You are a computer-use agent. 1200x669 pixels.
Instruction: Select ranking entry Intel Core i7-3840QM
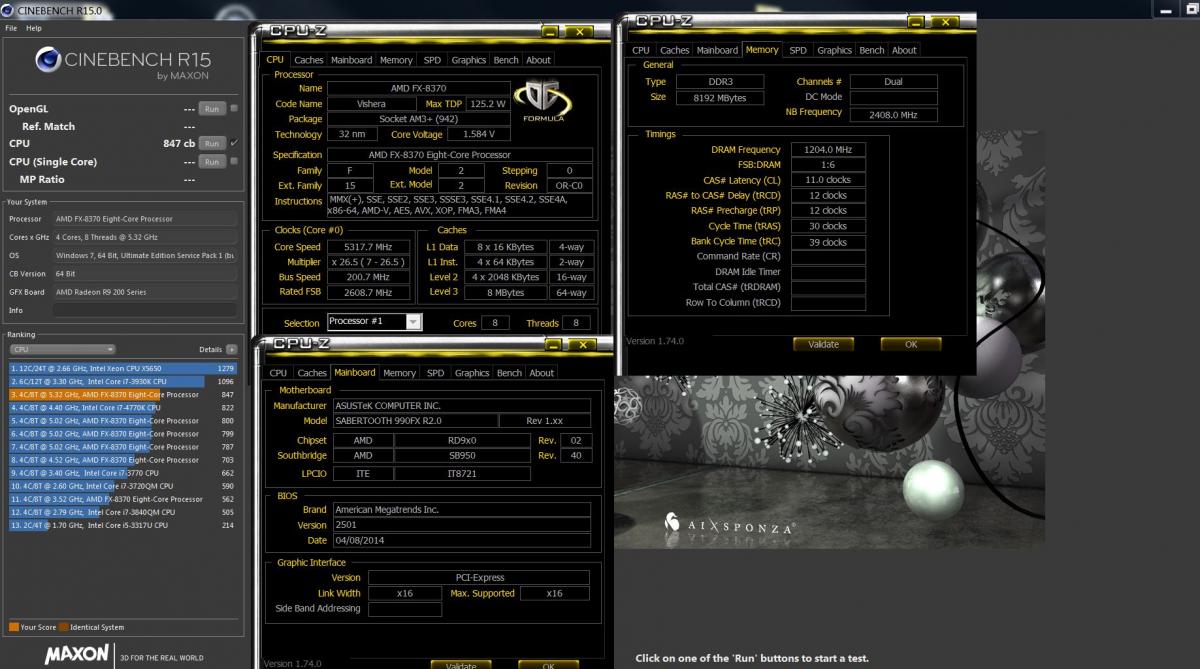[122, 511]
